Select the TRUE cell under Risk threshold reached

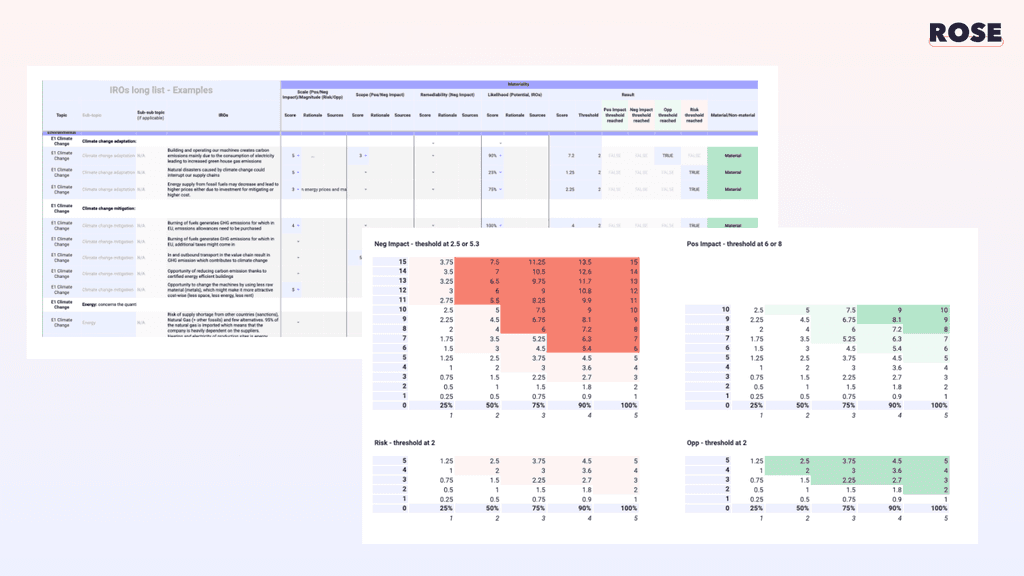point(693,172)
